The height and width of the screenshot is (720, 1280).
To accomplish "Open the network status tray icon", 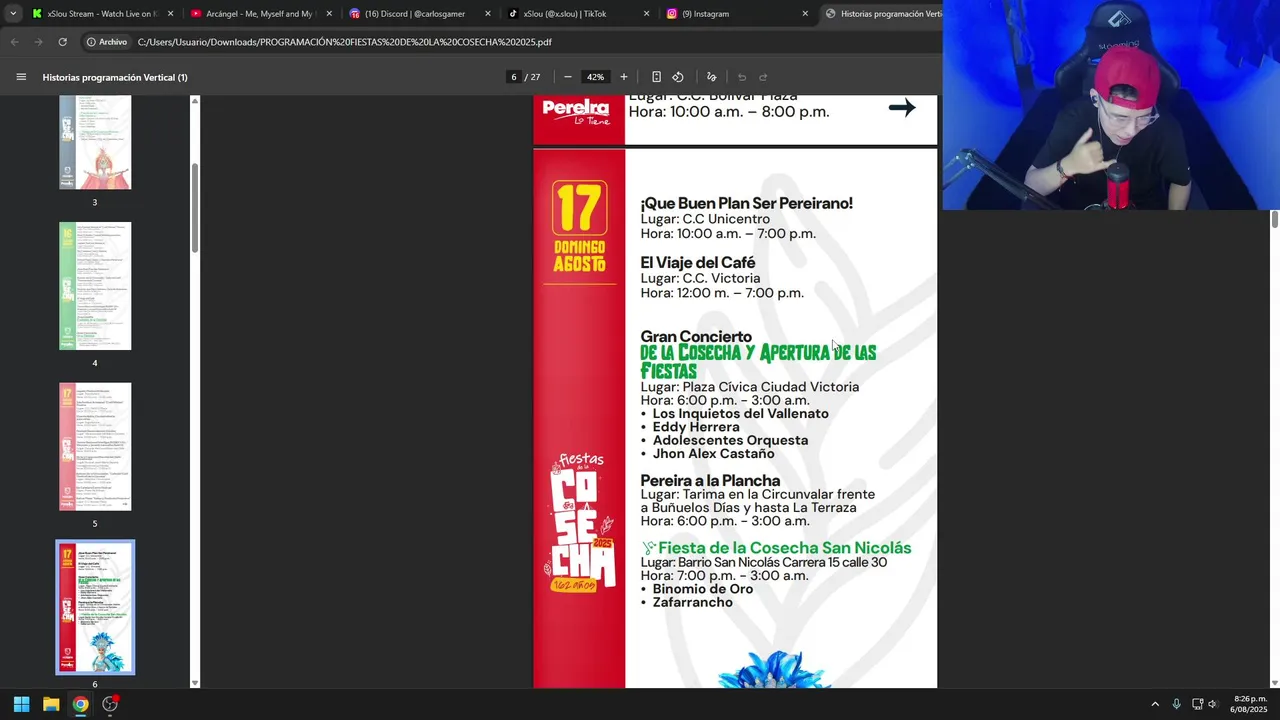I will (1197, 704).
